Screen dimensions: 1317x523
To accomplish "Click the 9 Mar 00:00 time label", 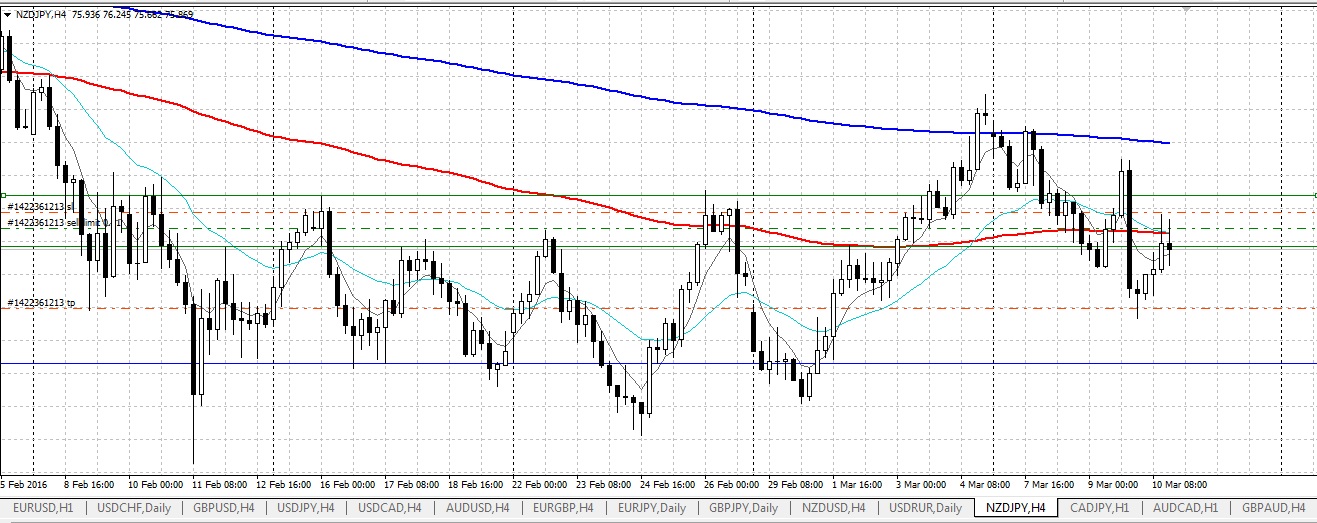I will click(1114, 484).
